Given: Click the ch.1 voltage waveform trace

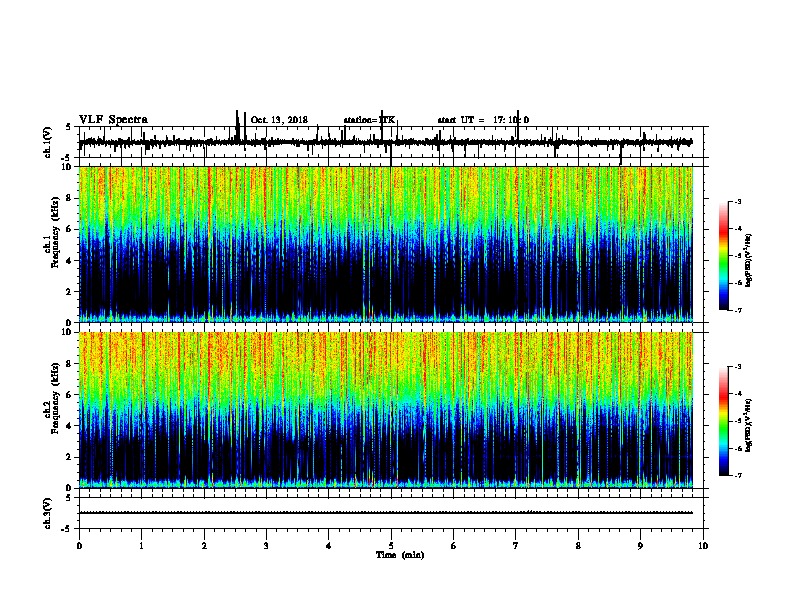Looking at the screenshot, I should click(386, 142).
